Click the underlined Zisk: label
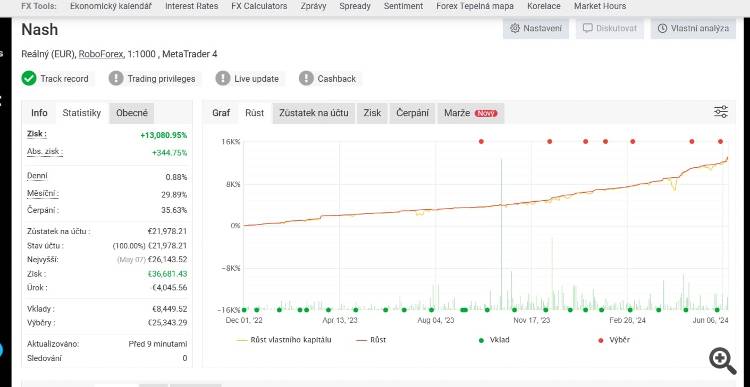 point(37,134)
